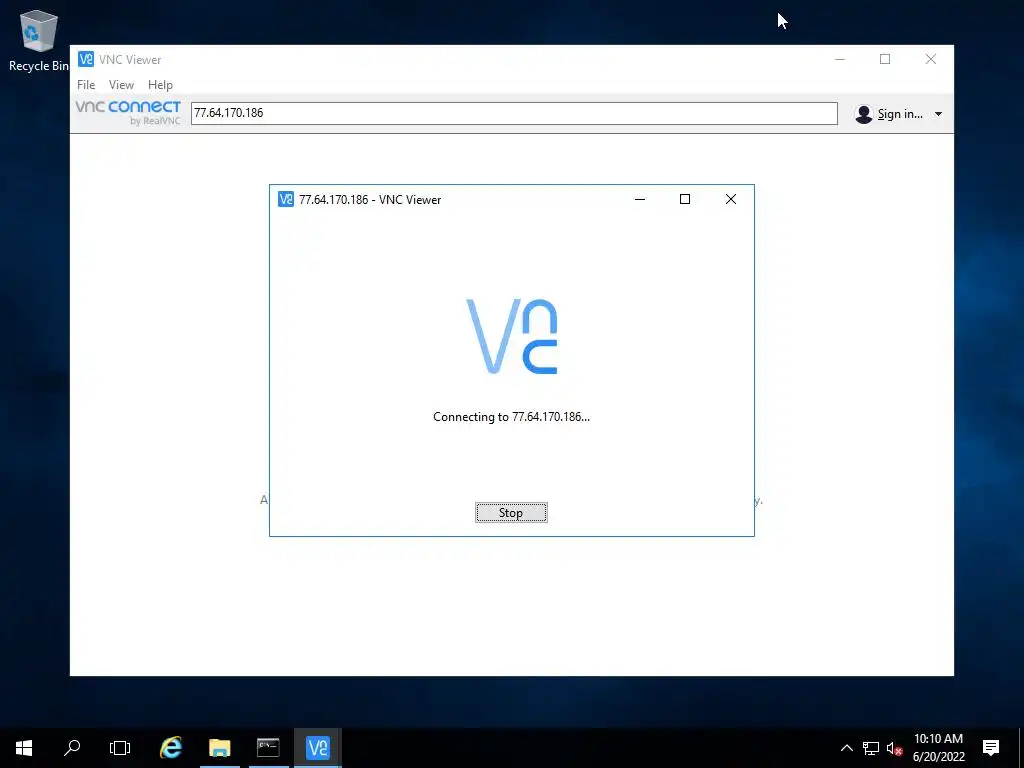The height and width of the screenshot is (768, 1024).
Task: Click the VNC Connect by RealVNC logo
Action: (128, 112)
